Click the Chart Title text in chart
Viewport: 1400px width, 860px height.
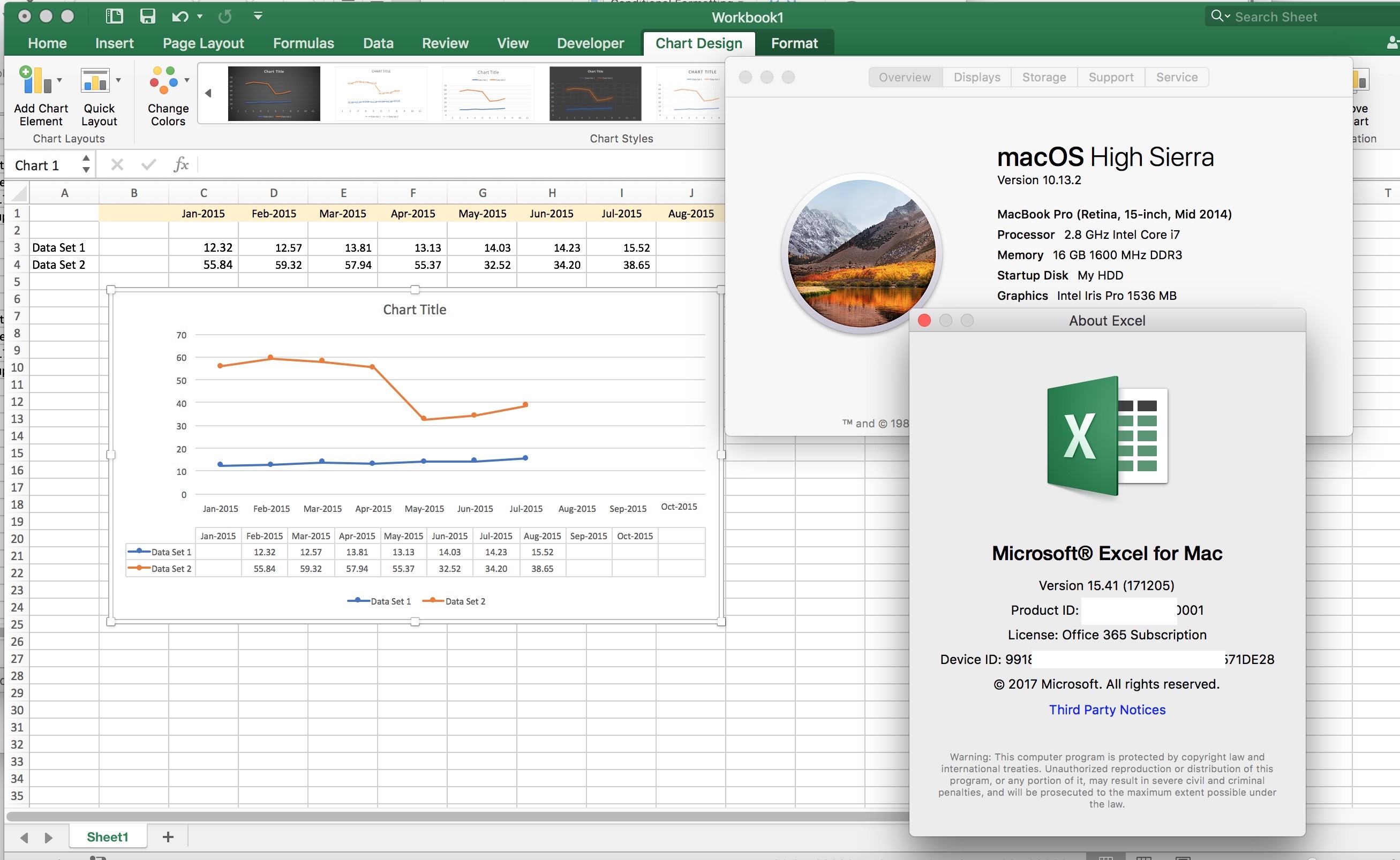coord(414,310)
